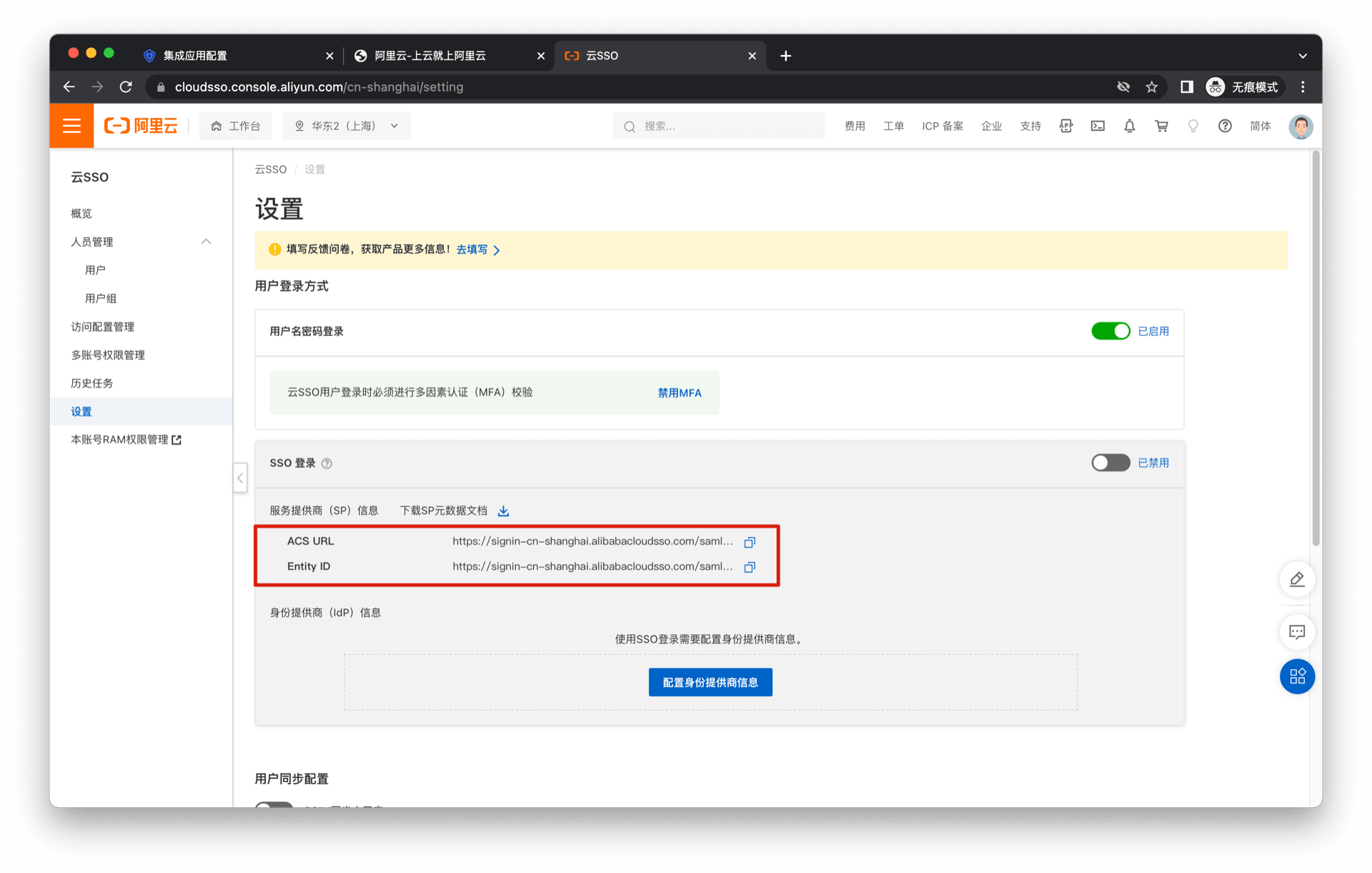The image size is (1372, 873).
Task: Click the SSO login help icon
Action: click(x=327, y=463)
